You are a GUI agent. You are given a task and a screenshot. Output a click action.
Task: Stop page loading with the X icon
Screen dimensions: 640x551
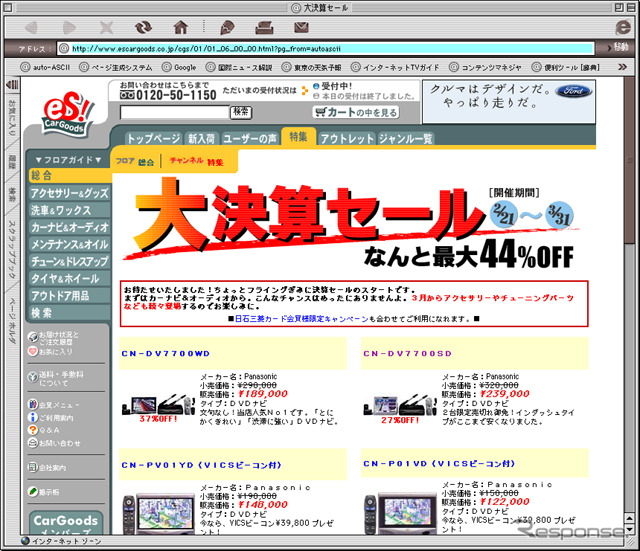(106, 28)
